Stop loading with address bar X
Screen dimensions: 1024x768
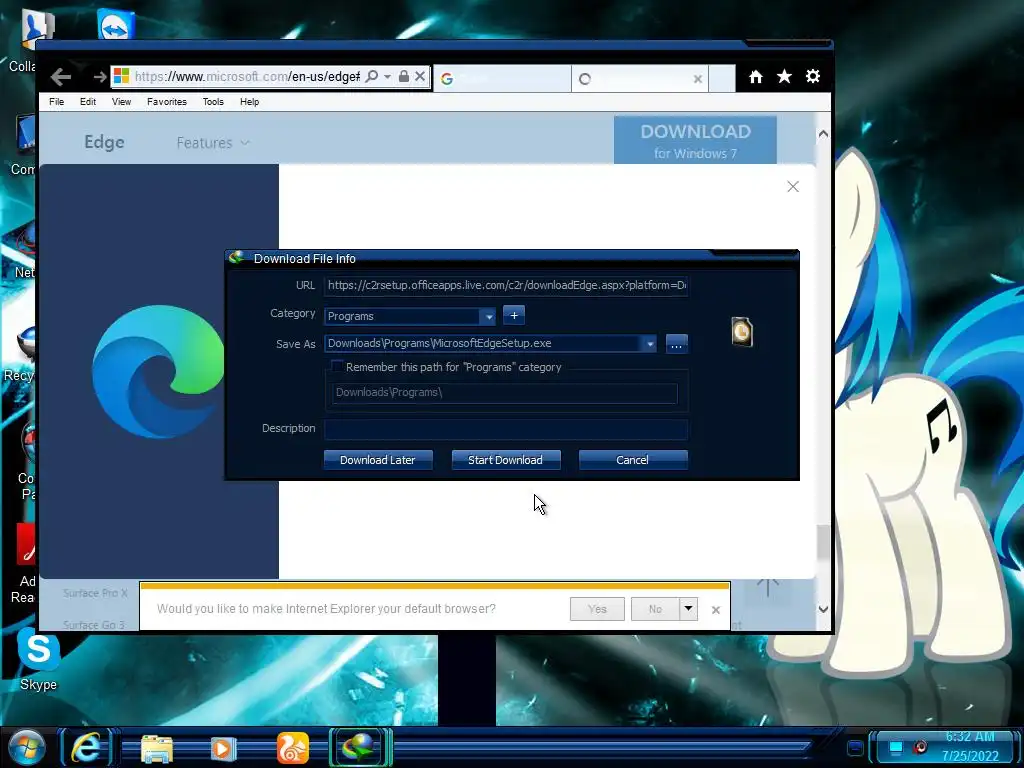coord(420,76)
